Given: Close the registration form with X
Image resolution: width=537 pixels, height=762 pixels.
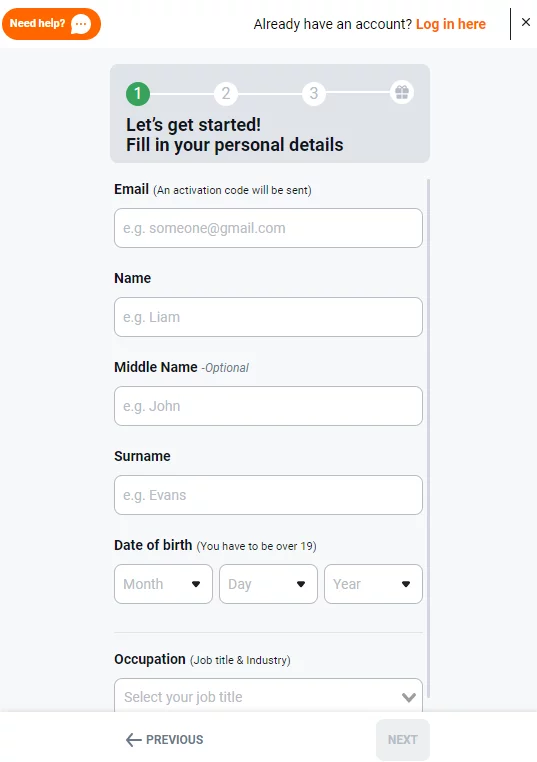Looking at the screenshot, I should (526, 22).
